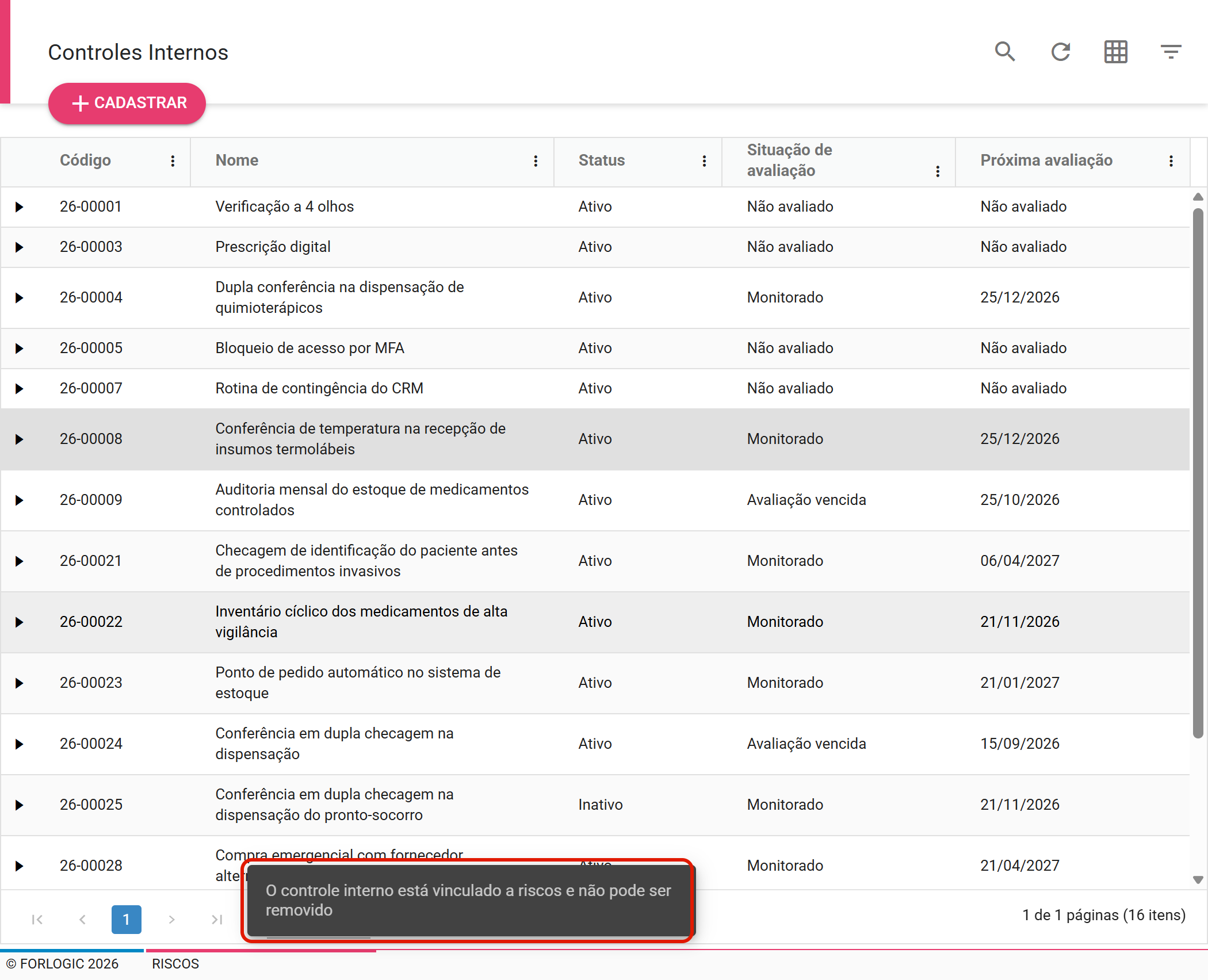Switch to the RISCOS footer tab
The image size is (1208, 980).
point(175,964)
